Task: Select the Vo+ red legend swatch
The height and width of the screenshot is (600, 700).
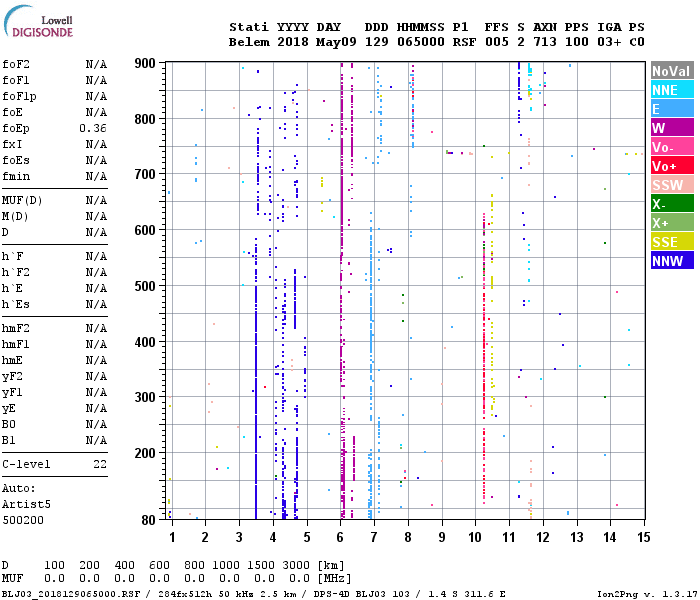Action: click(672, 166)
